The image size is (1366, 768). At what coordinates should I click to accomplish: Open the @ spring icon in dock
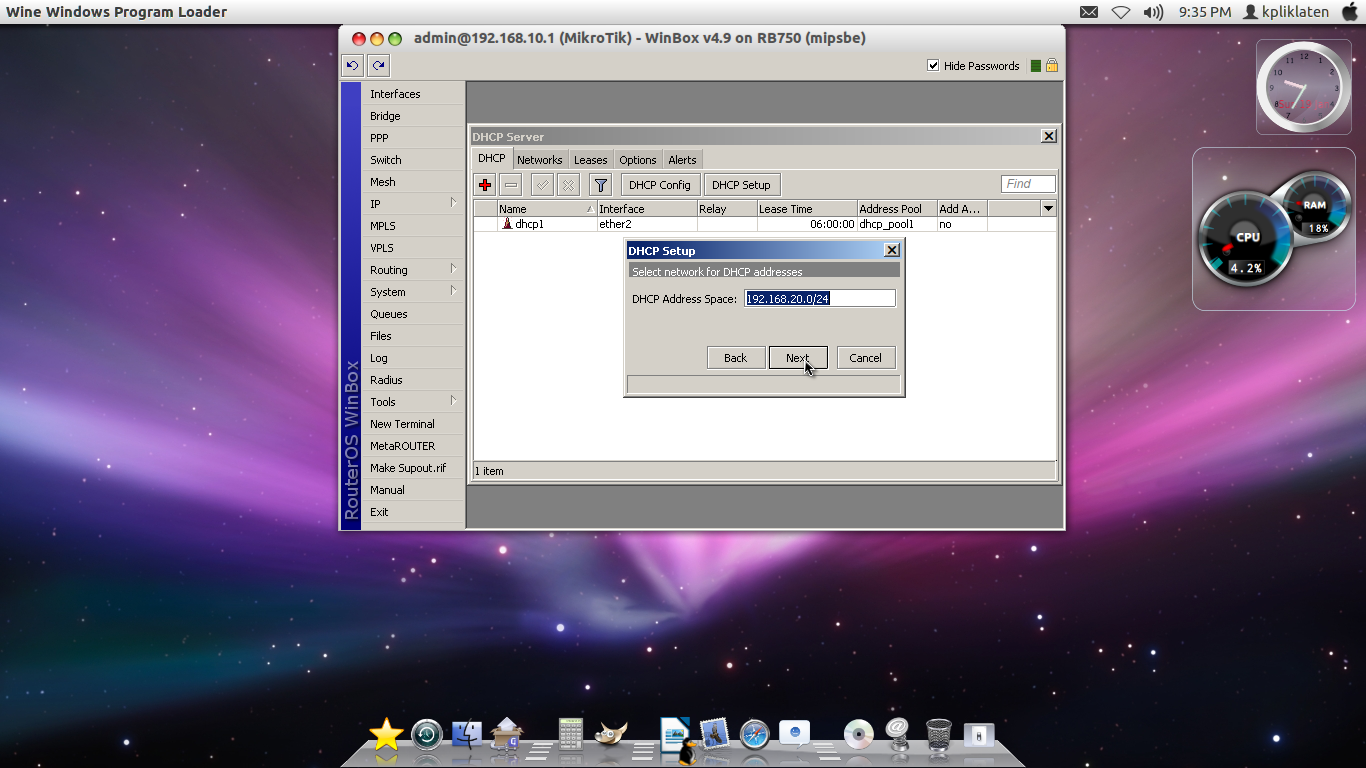pos(897,735)
